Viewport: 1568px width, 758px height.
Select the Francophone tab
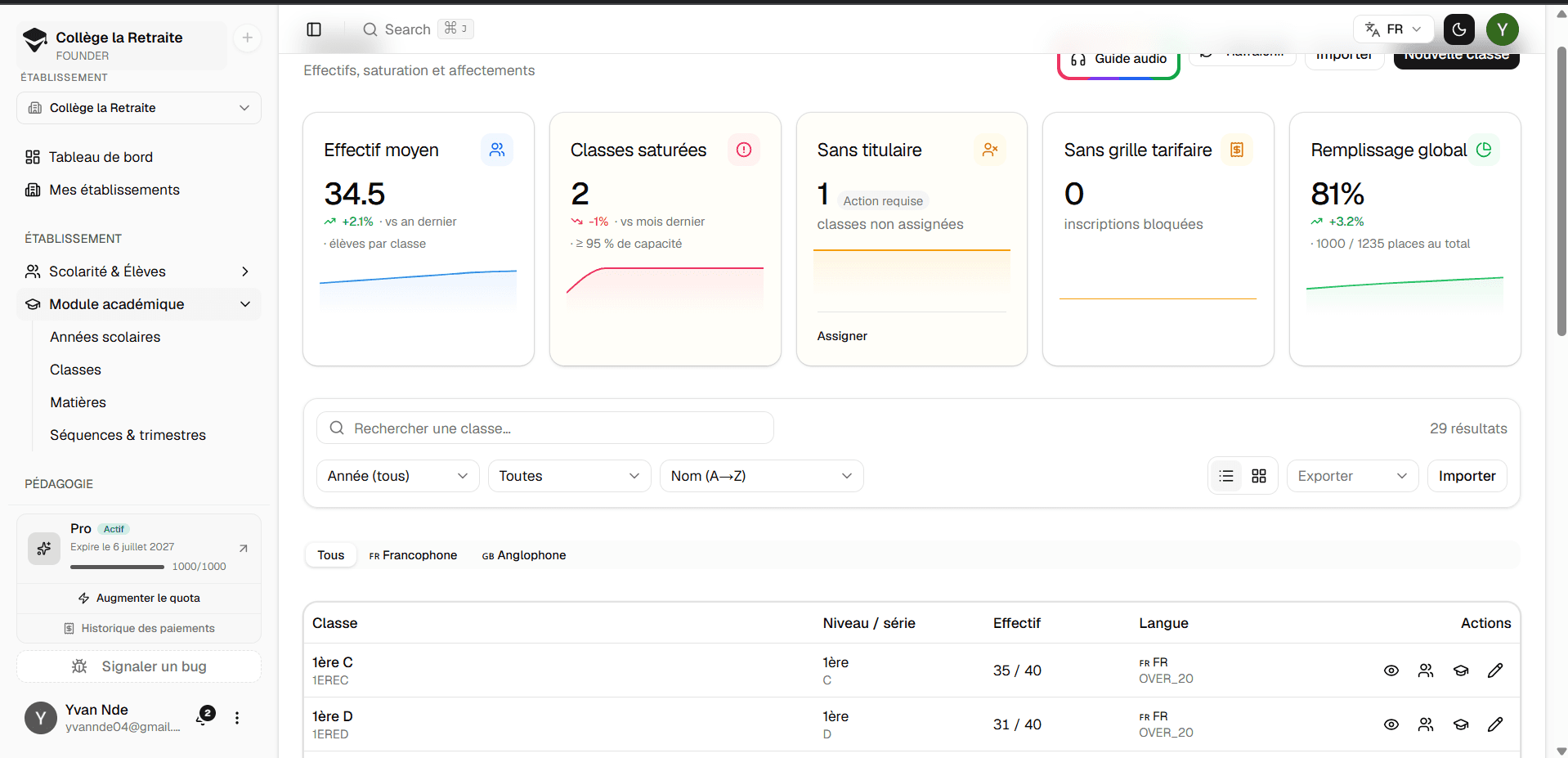413,555
